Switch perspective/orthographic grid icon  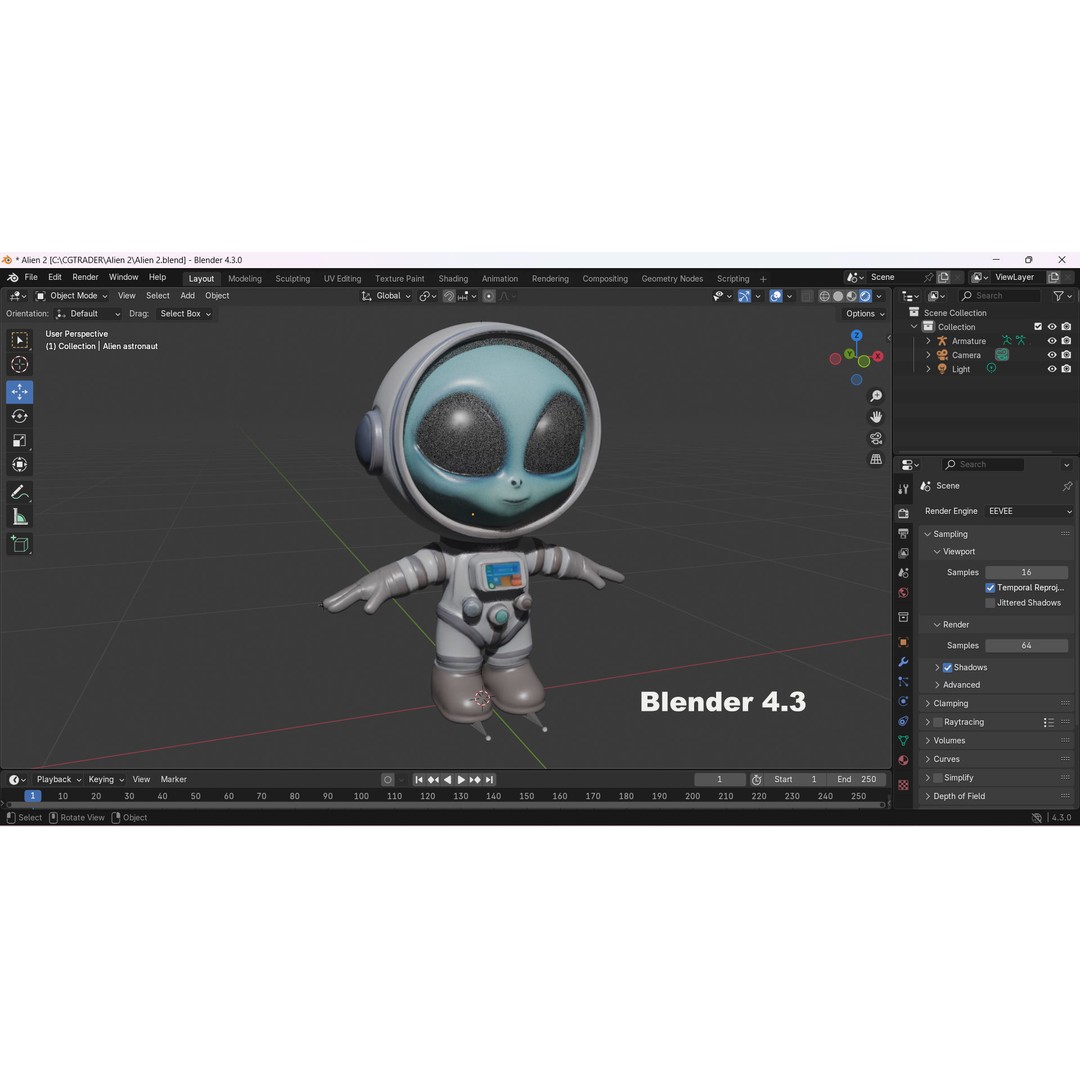click(x=875, y=459)
